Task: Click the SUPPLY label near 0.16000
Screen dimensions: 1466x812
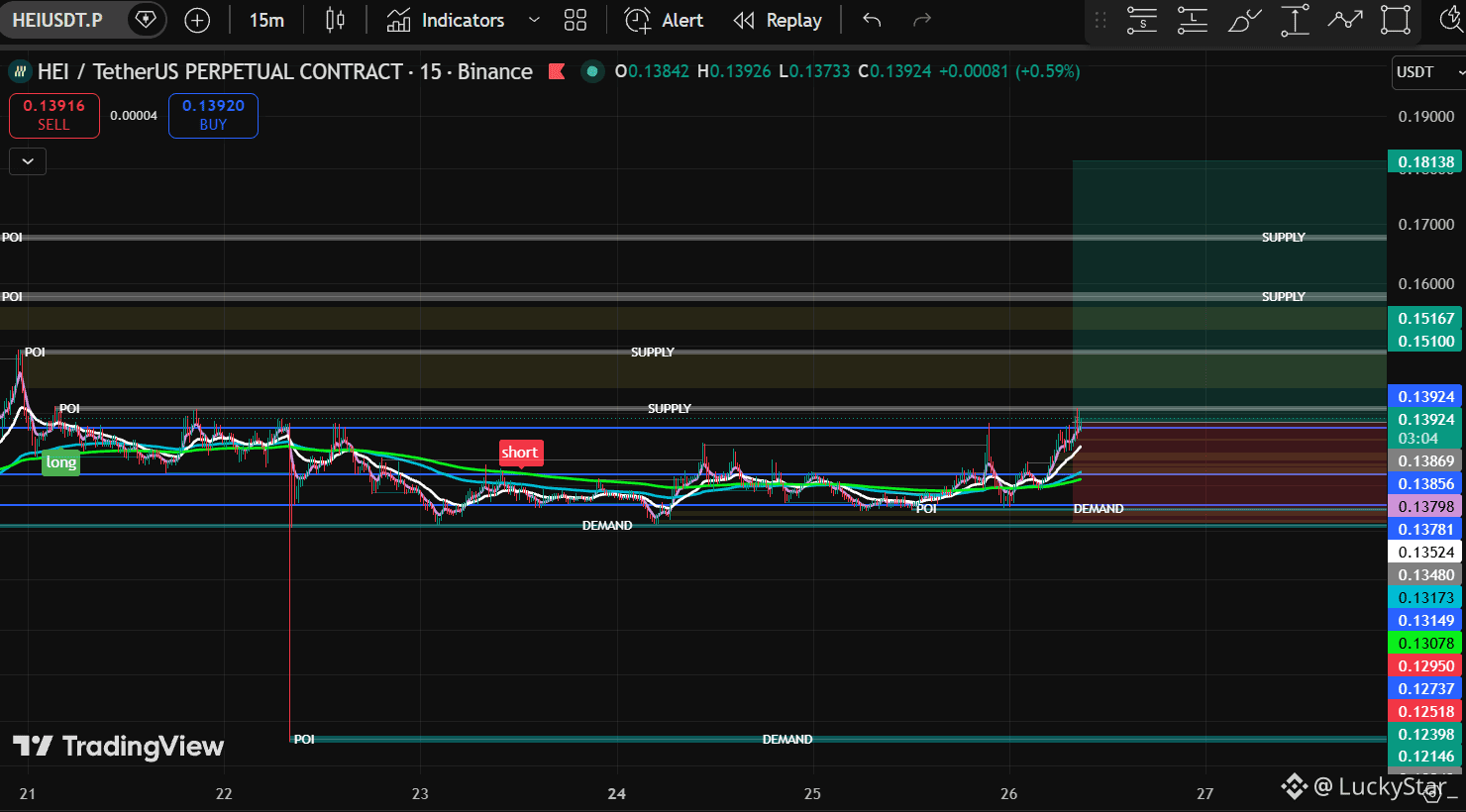Action: click(1283, 297)
